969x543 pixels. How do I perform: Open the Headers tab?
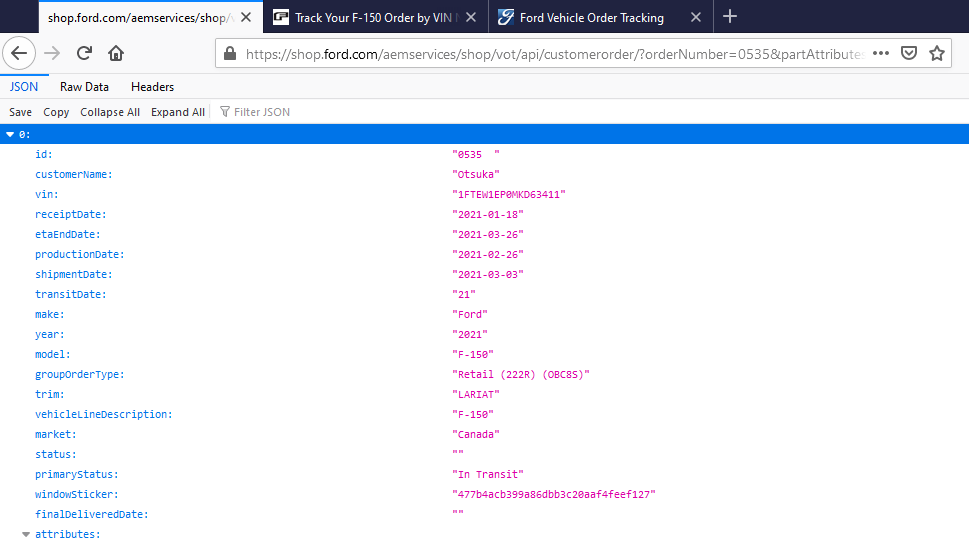point(152,87)
